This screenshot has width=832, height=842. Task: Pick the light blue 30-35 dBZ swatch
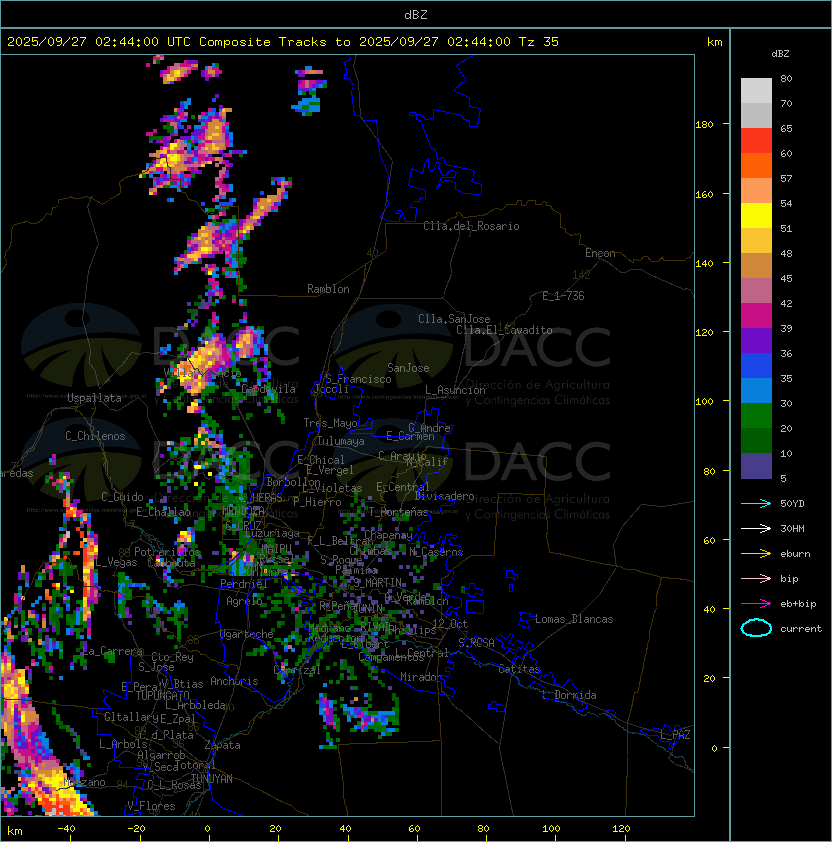pyautogui.click(x=756, y=391)
